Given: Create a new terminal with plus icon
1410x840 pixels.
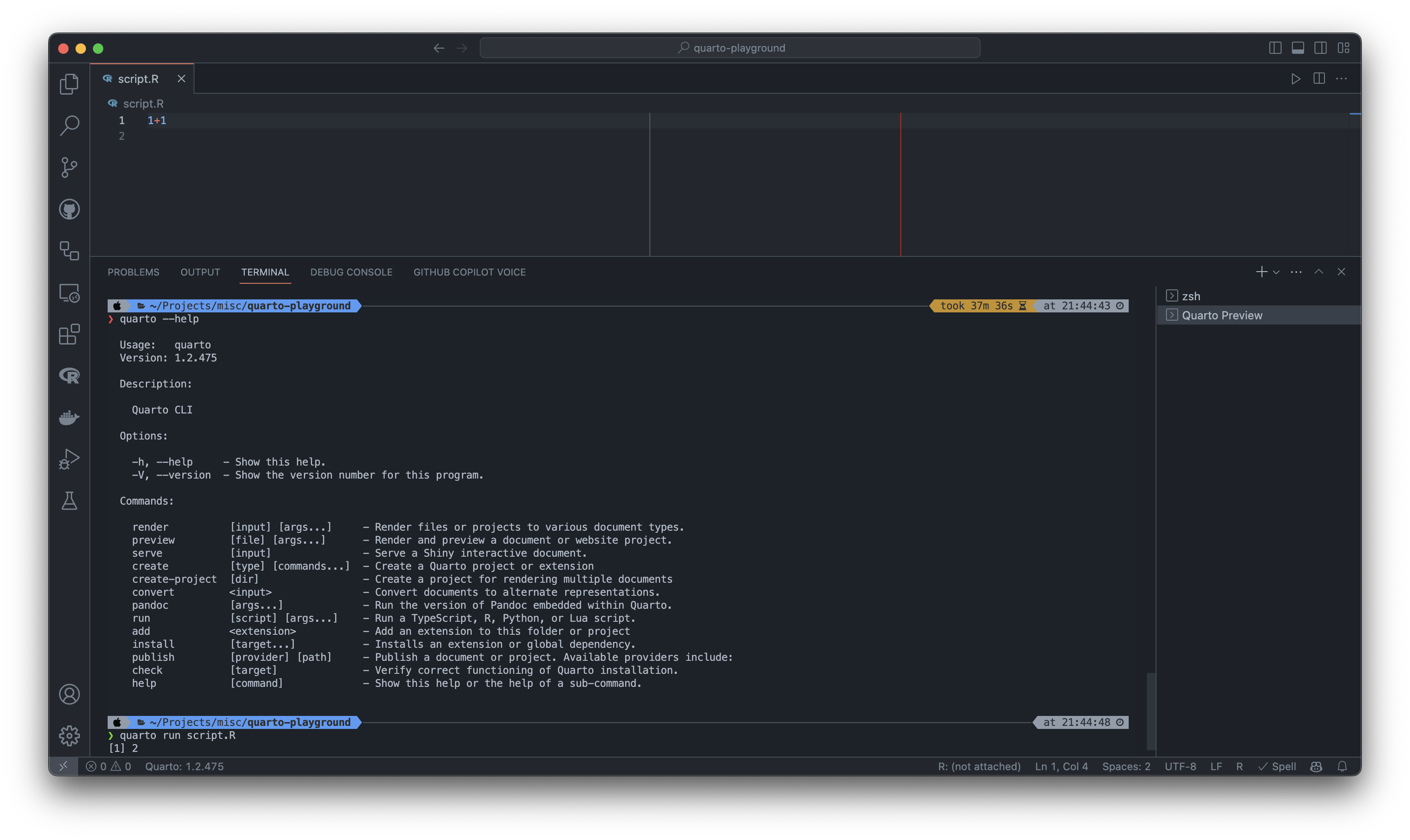Looking at the screenshot, I should pos(1261,272).
